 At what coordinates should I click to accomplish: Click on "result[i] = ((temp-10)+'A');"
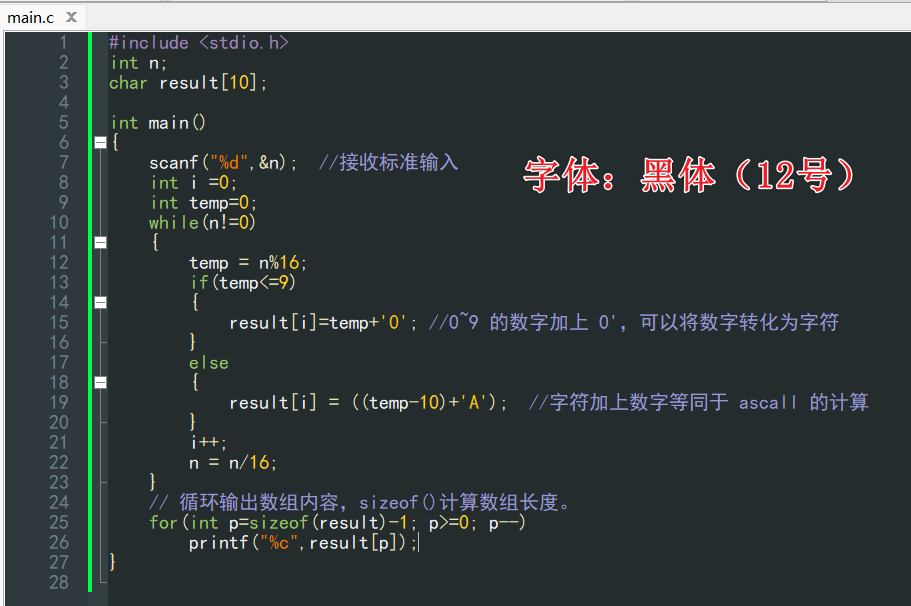pyautogui.click(x=368, y=403)
